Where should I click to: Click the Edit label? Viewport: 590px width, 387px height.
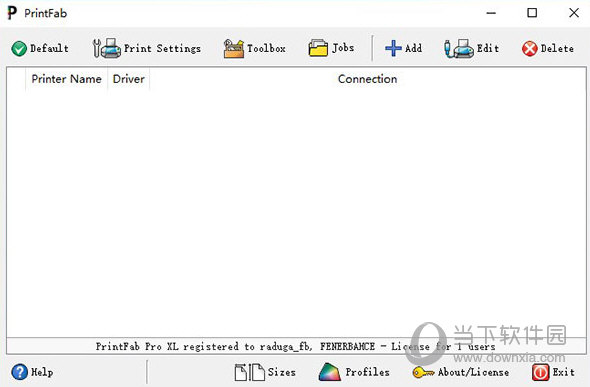coord(488,48)
